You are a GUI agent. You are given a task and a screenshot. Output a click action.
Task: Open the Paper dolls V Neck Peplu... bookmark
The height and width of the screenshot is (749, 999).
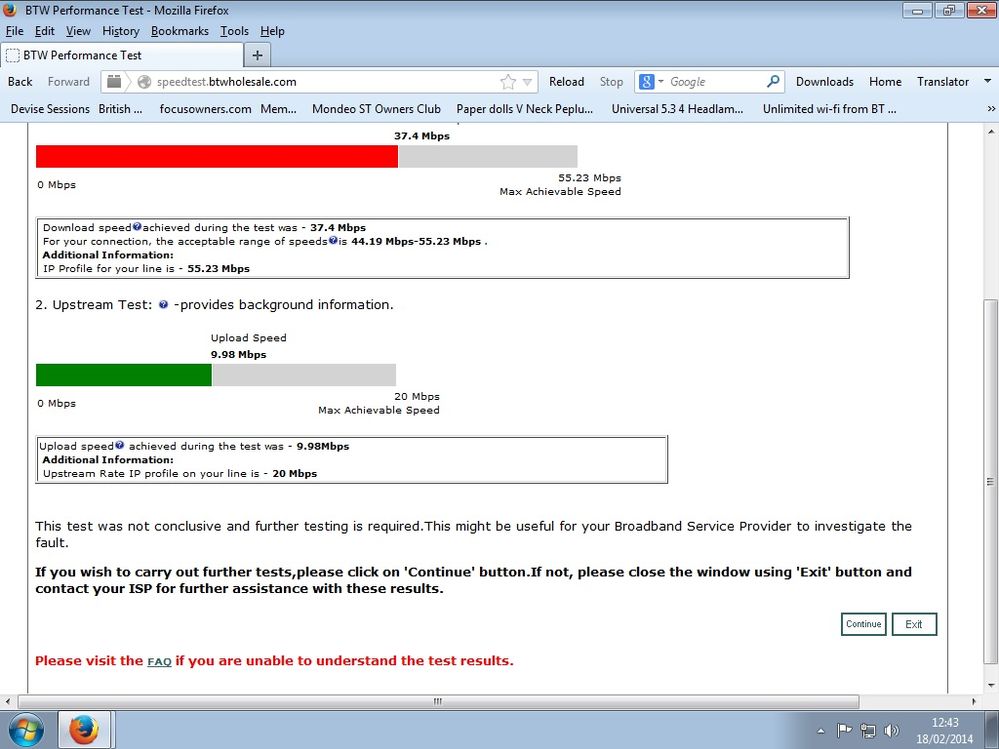pos(524,109)
